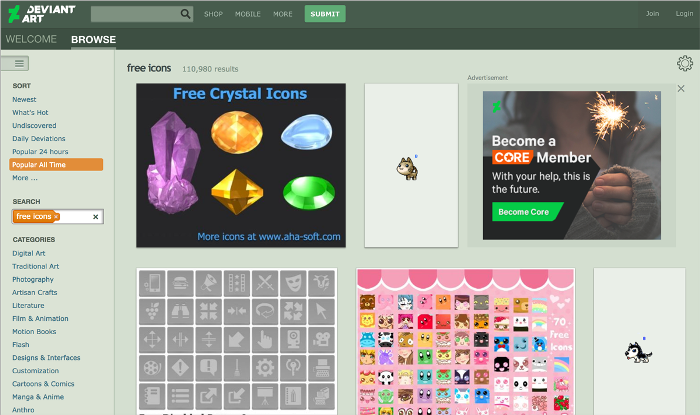This screenshot has height=415, width=700.
Task: Open the settings gear icon
Action: point(685,63)
